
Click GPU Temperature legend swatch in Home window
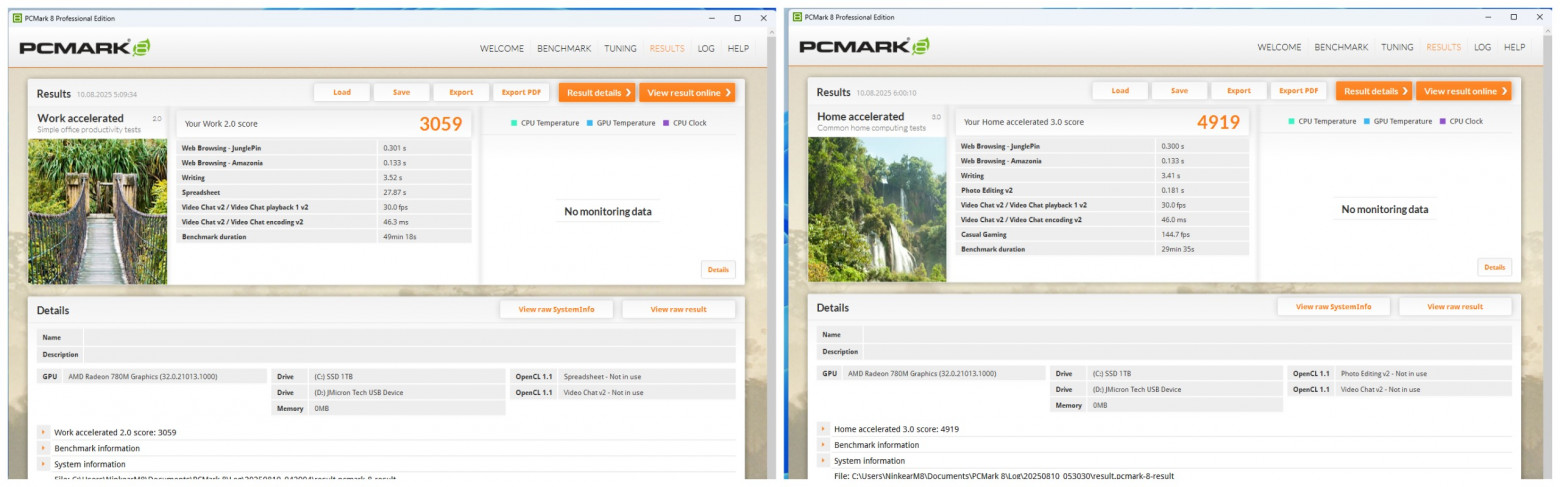(x=1366, y=121)
